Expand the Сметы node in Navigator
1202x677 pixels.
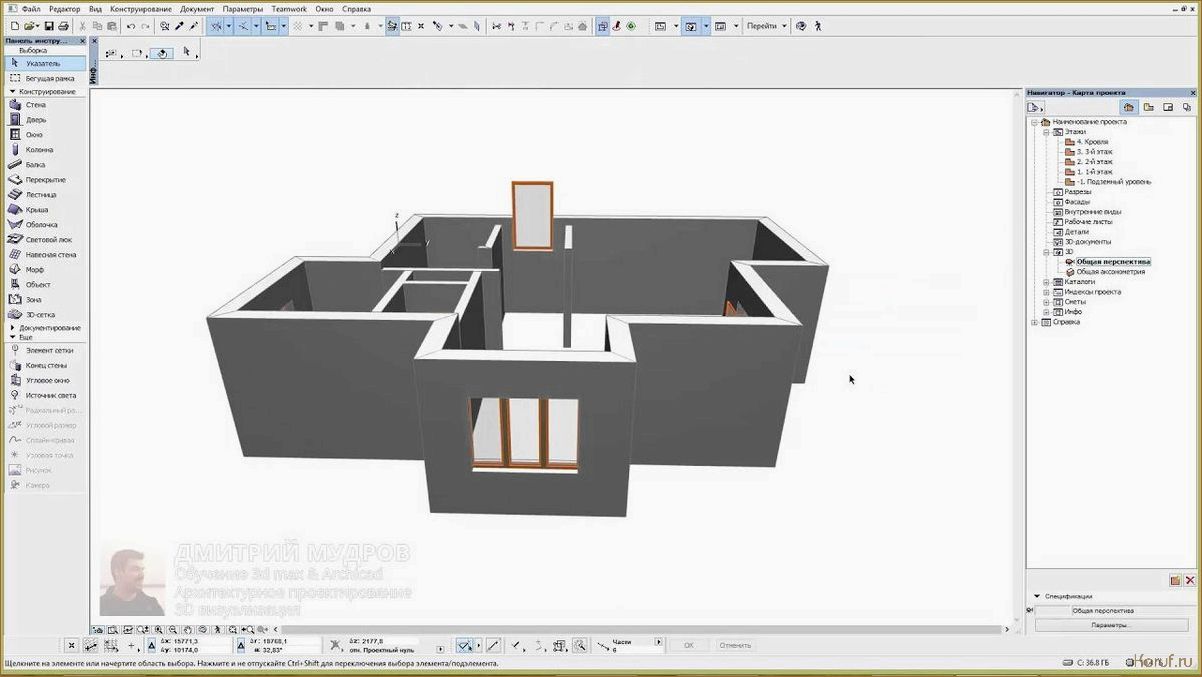point(1046,302)
